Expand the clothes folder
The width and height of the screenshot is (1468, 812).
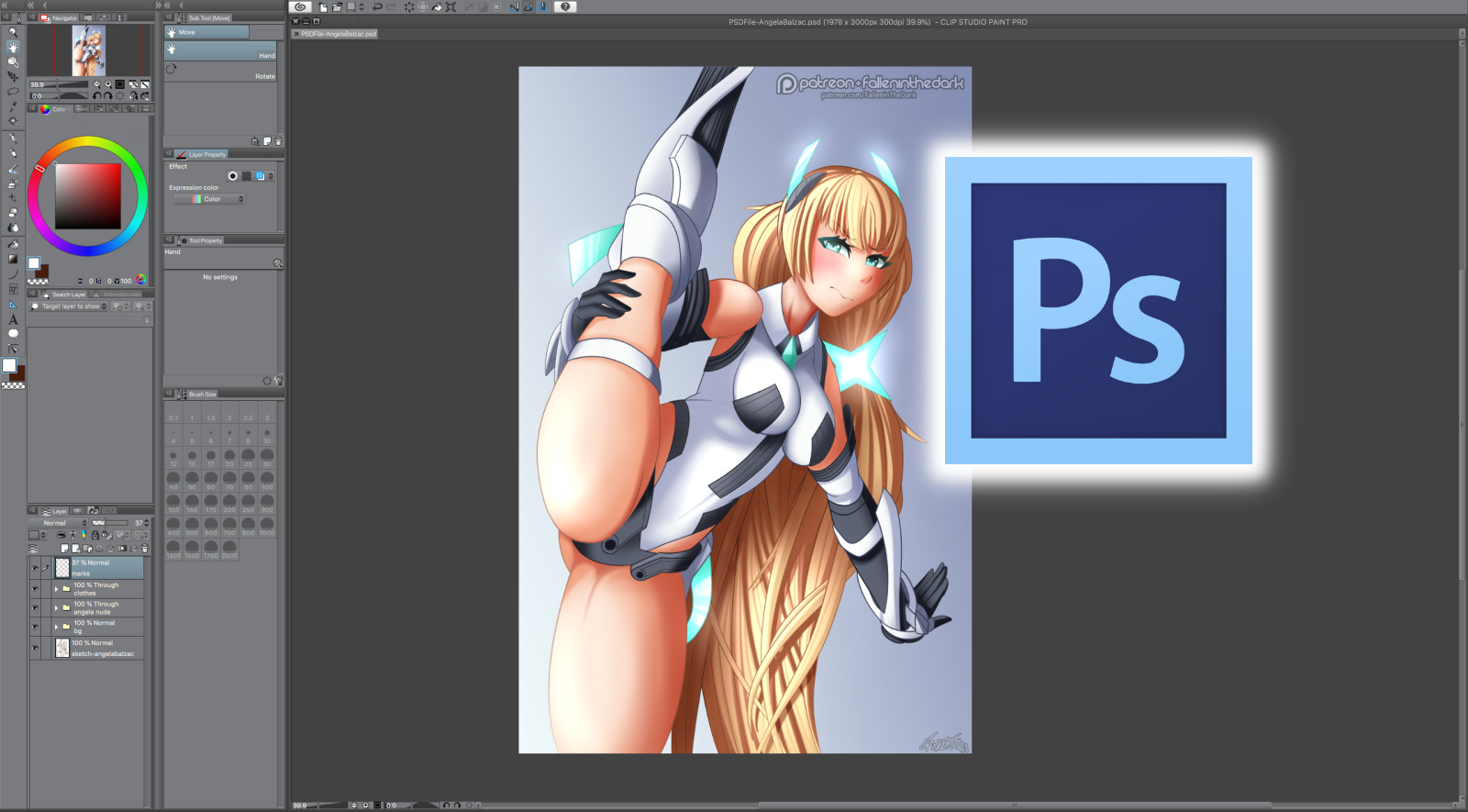point(56,588)
